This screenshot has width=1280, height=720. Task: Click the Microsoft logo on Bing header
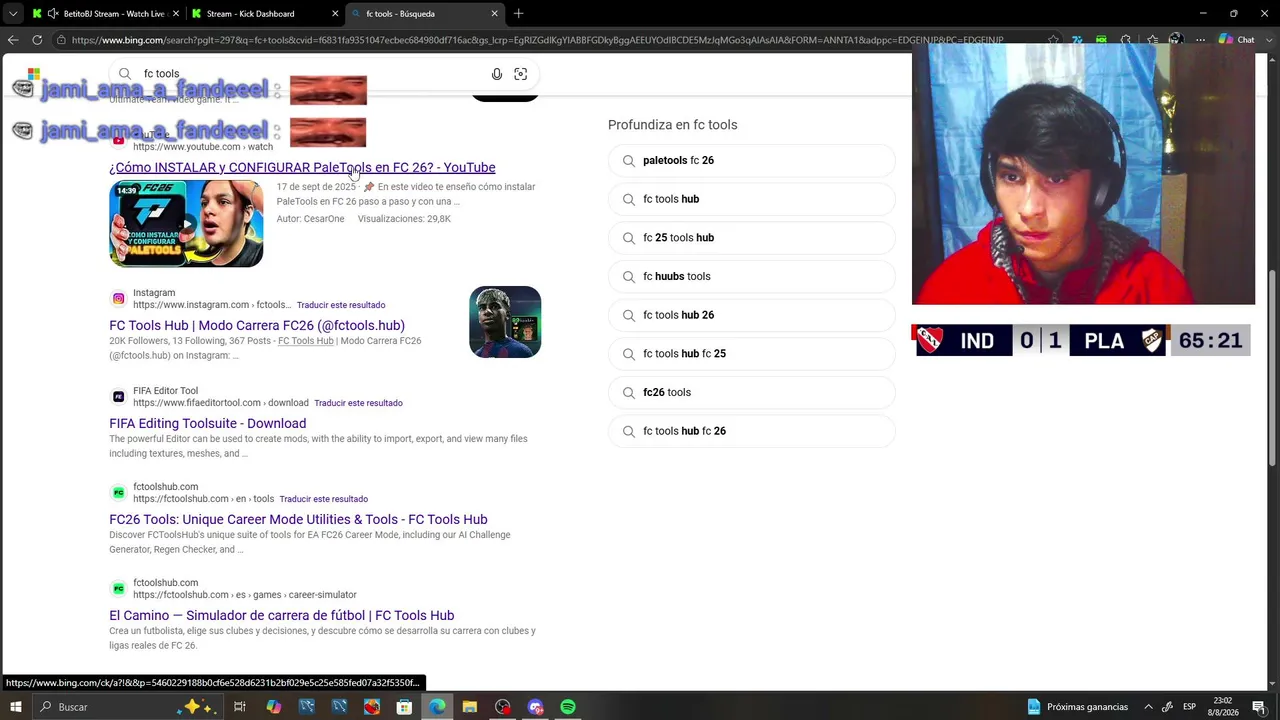point(33,74)
